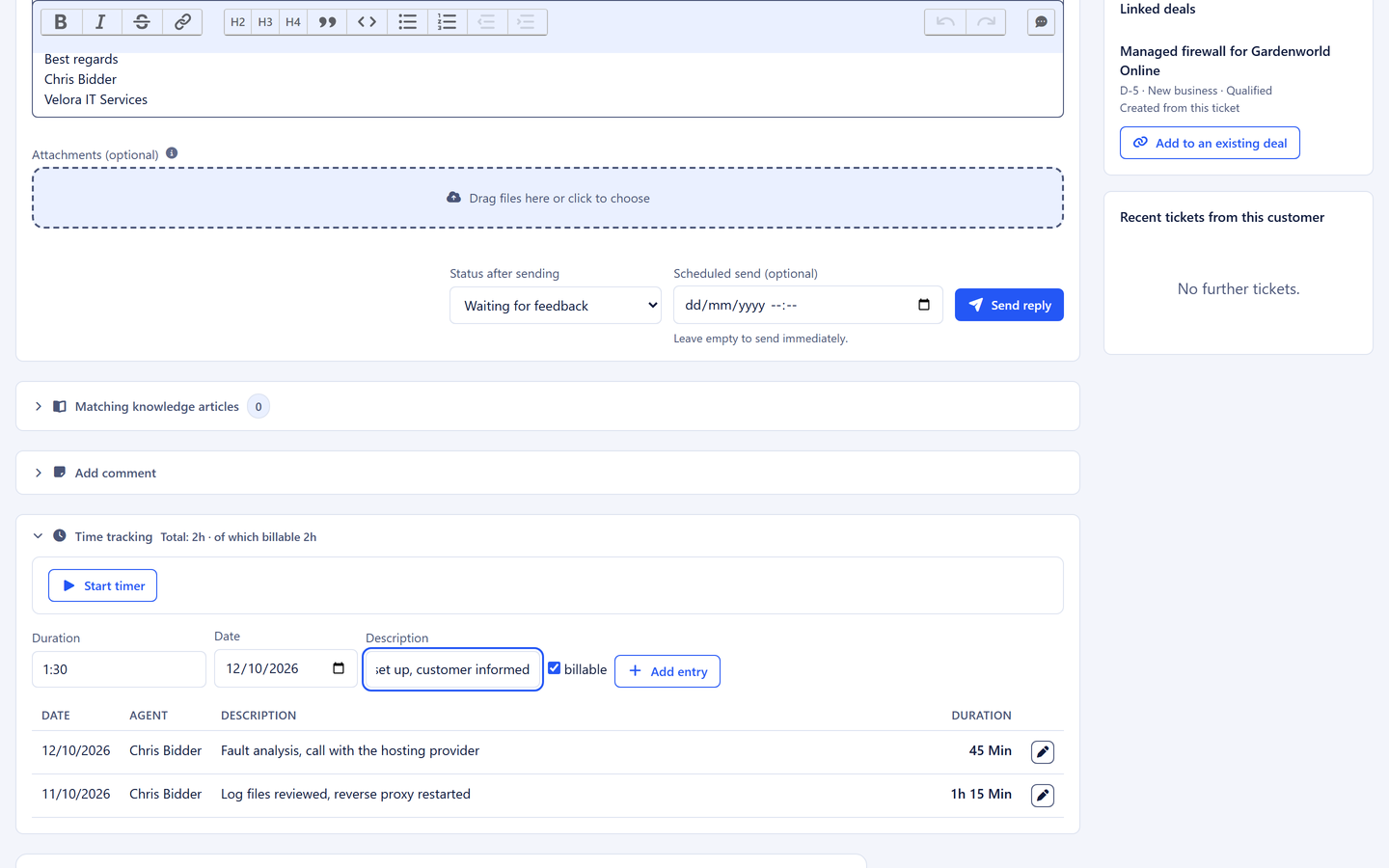1389x868 pixels.
Task: Set heading level H3
Action: click(265, 22)
